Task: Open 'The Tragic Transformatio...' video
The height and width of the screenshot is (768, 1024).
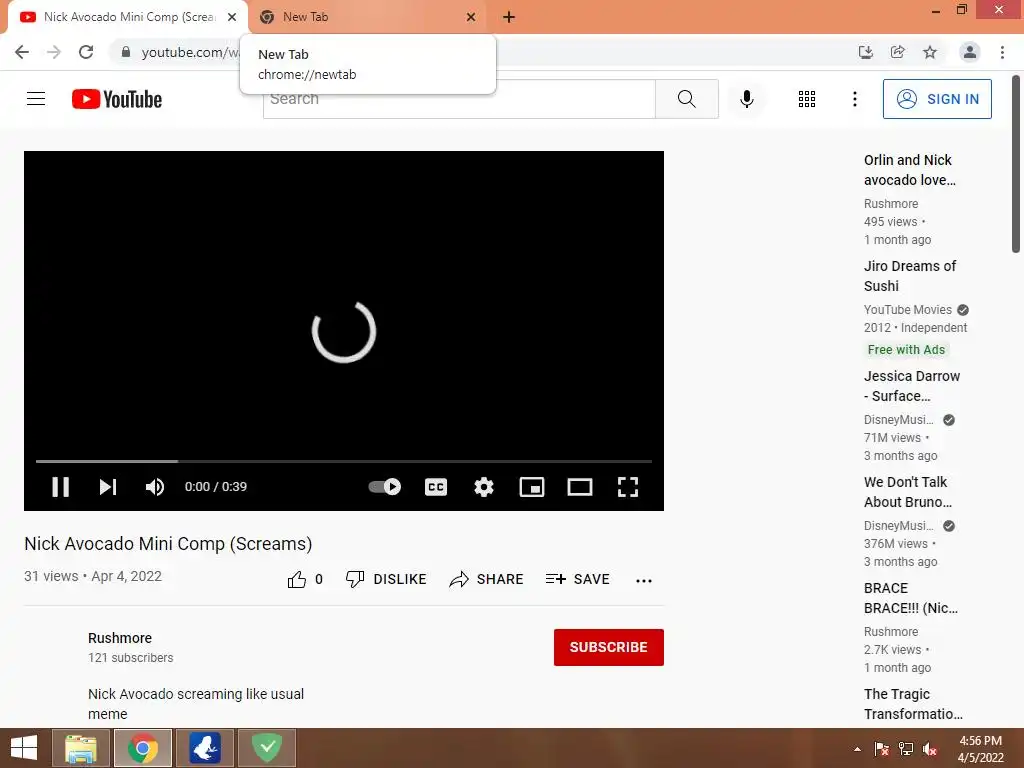Action: [x=913, y=704]
